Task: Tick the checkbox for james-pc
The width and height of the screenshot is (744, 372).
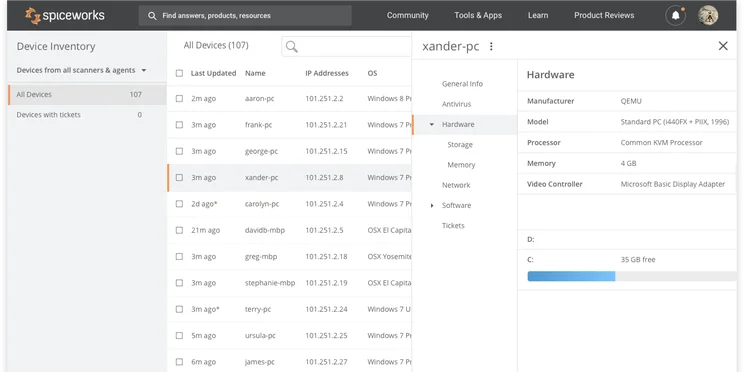Action: [x=179, y=362]
